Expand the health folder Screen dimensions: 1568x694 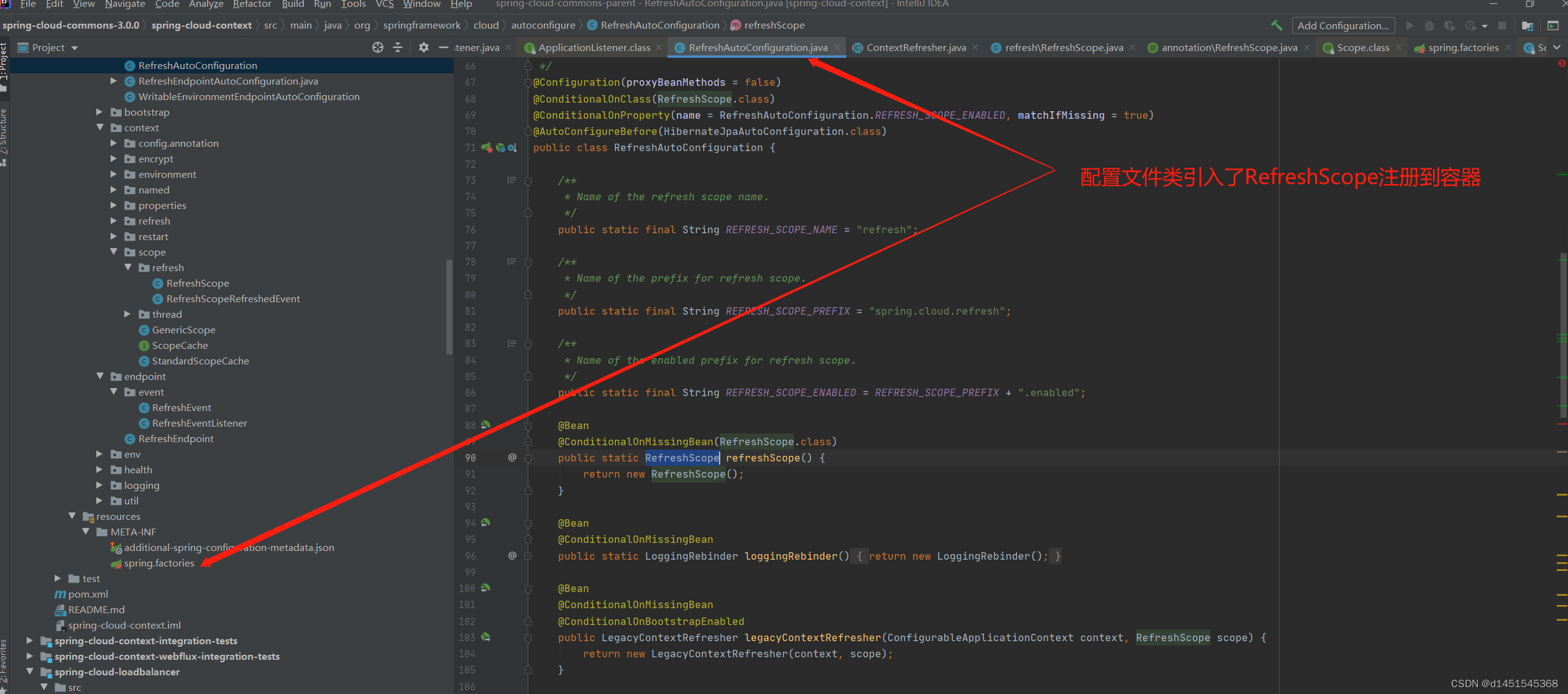pos(99,470)
